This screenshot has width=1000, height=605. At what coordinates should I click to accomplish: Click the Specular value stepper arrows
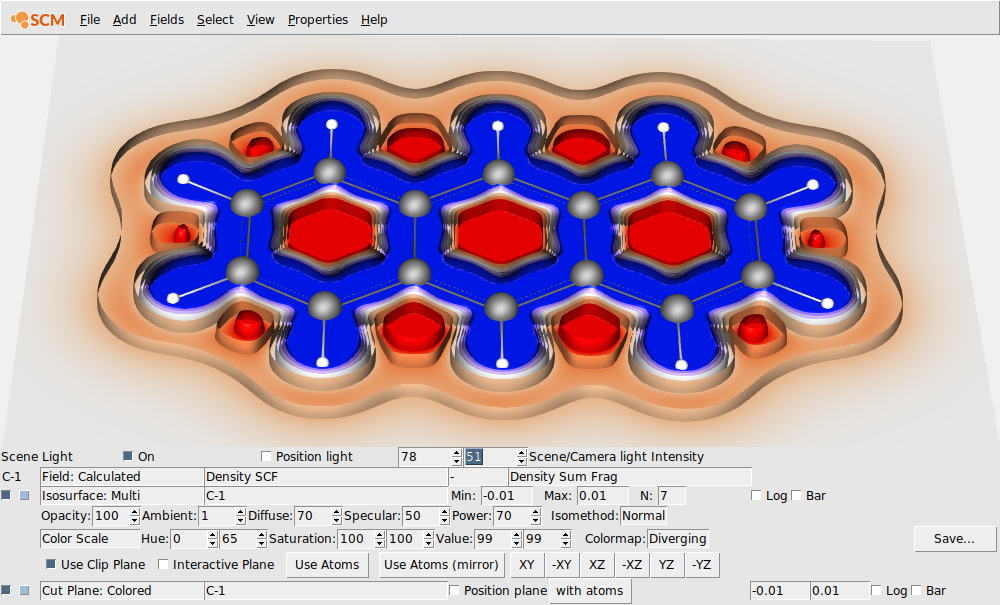tap(445, 516)
